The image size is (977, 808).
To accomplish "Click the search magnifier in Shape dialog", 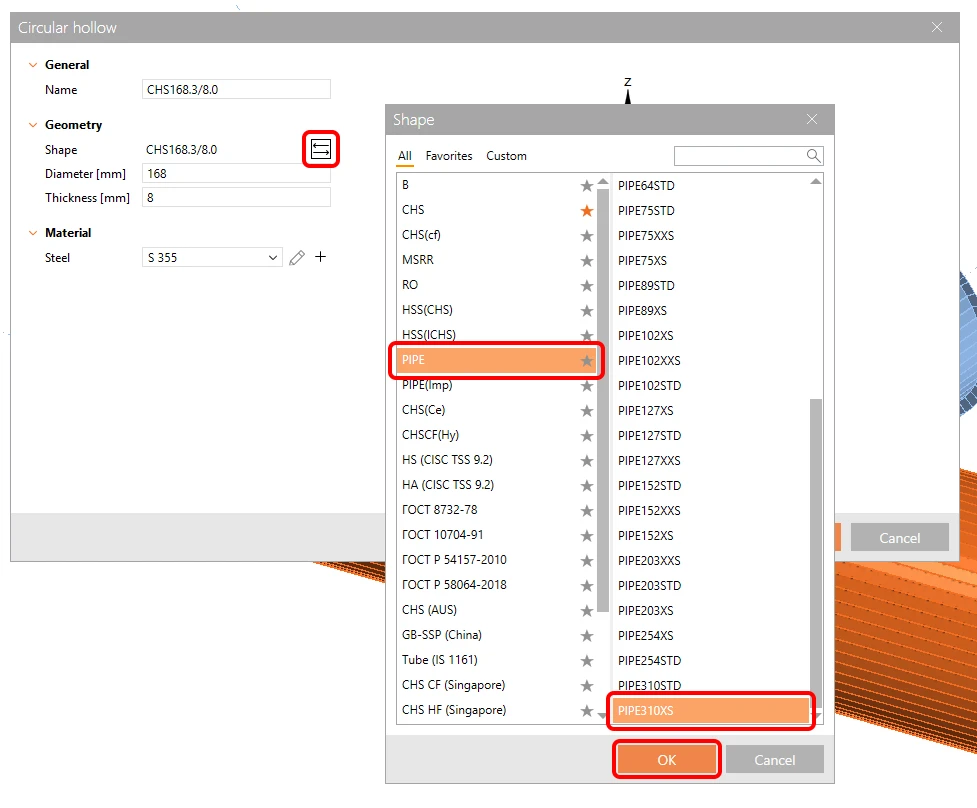I will click(x=813, y=155).
